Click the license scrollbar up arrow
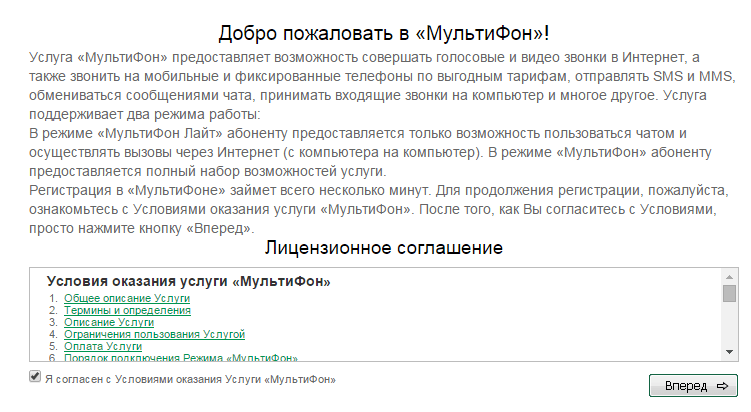 click(x=729, y=277)
